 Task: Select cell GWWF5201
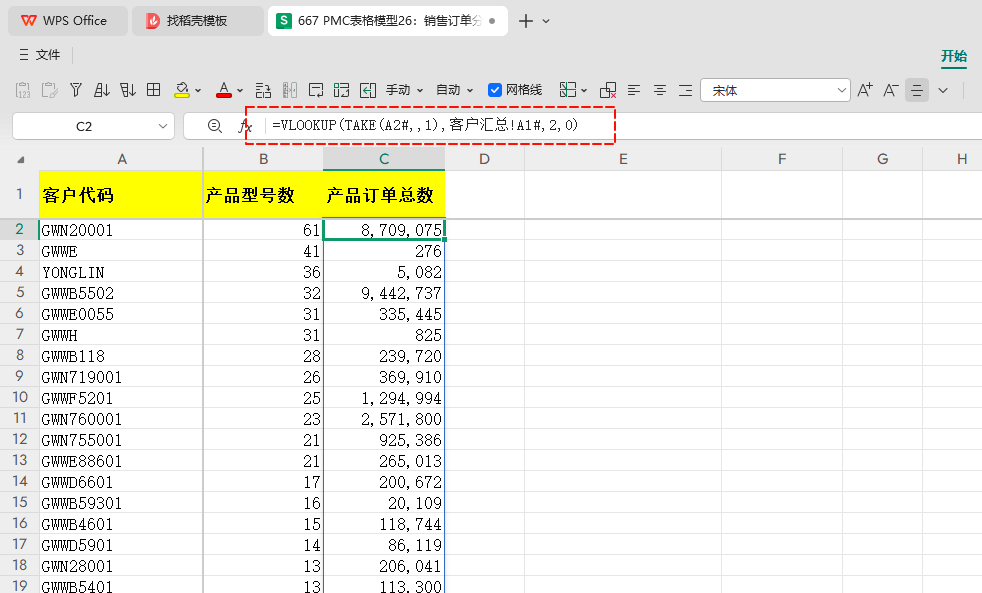point(121,398)
